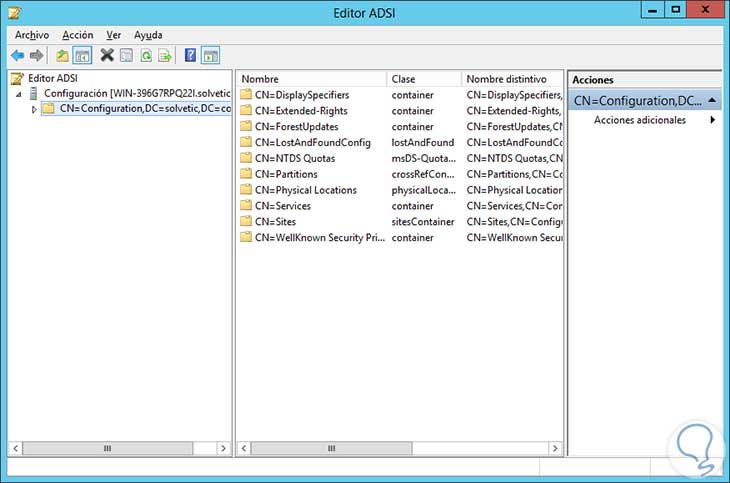The height and width of the screenshot is (483, 730).
Task: Click the Editor ADSI root notepad icon
Action: coord(17,78)
